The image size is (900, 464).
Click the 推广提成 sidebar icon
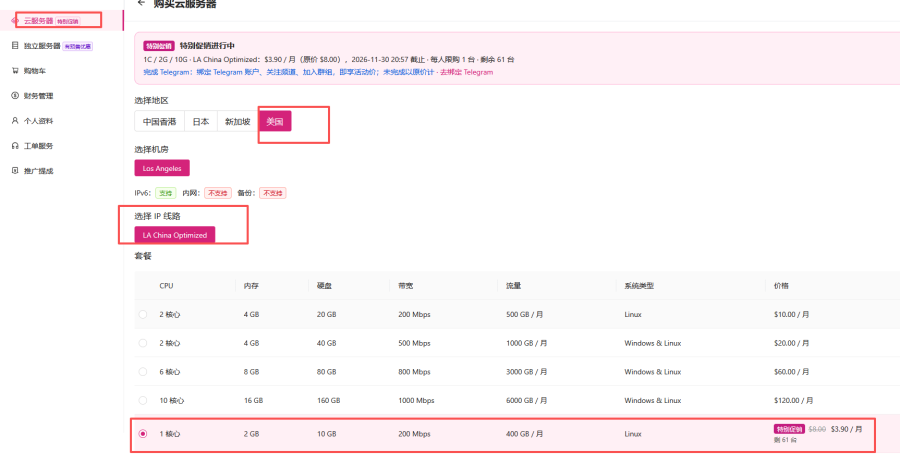(x=15, y=171)
